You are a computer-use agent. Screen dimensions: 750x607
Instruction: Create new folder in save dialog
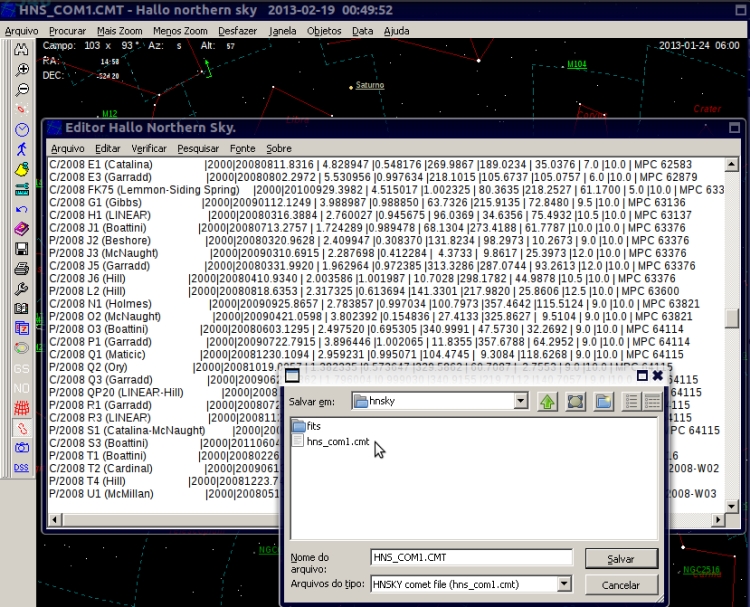point(604,401)
